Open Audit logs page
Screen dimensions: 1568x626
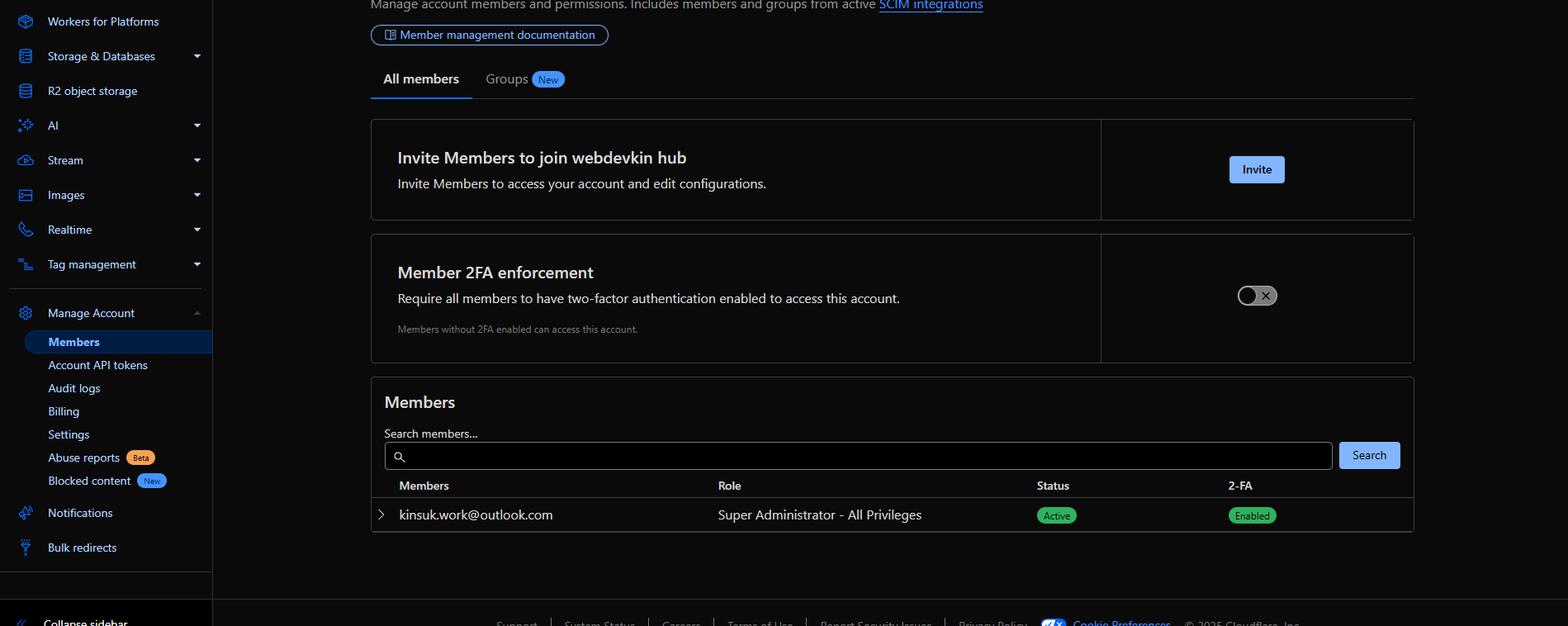pyautogui.click(x=74, y=388)
